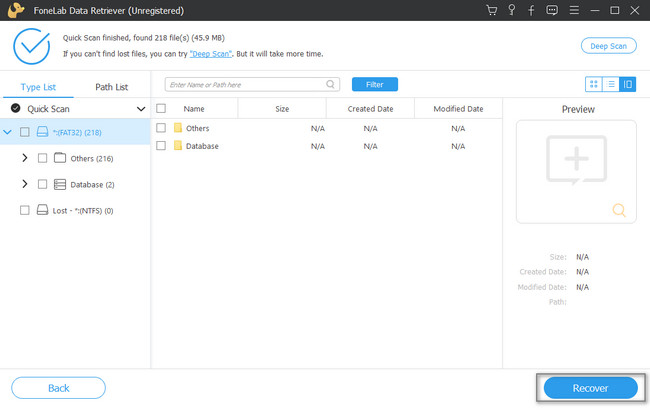Viewport: 650px width, 412px height.
Task: Select the "*:(FAT32) (218)" label
Action: pyautogui.click(x=77, y=132)
